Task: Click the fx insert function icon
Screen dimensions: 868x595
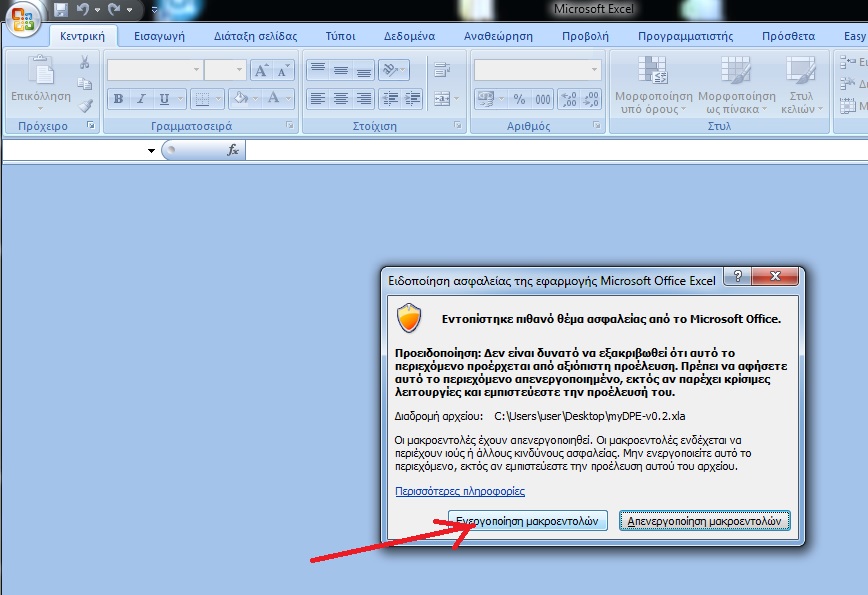Action: (x=233, y=150)
